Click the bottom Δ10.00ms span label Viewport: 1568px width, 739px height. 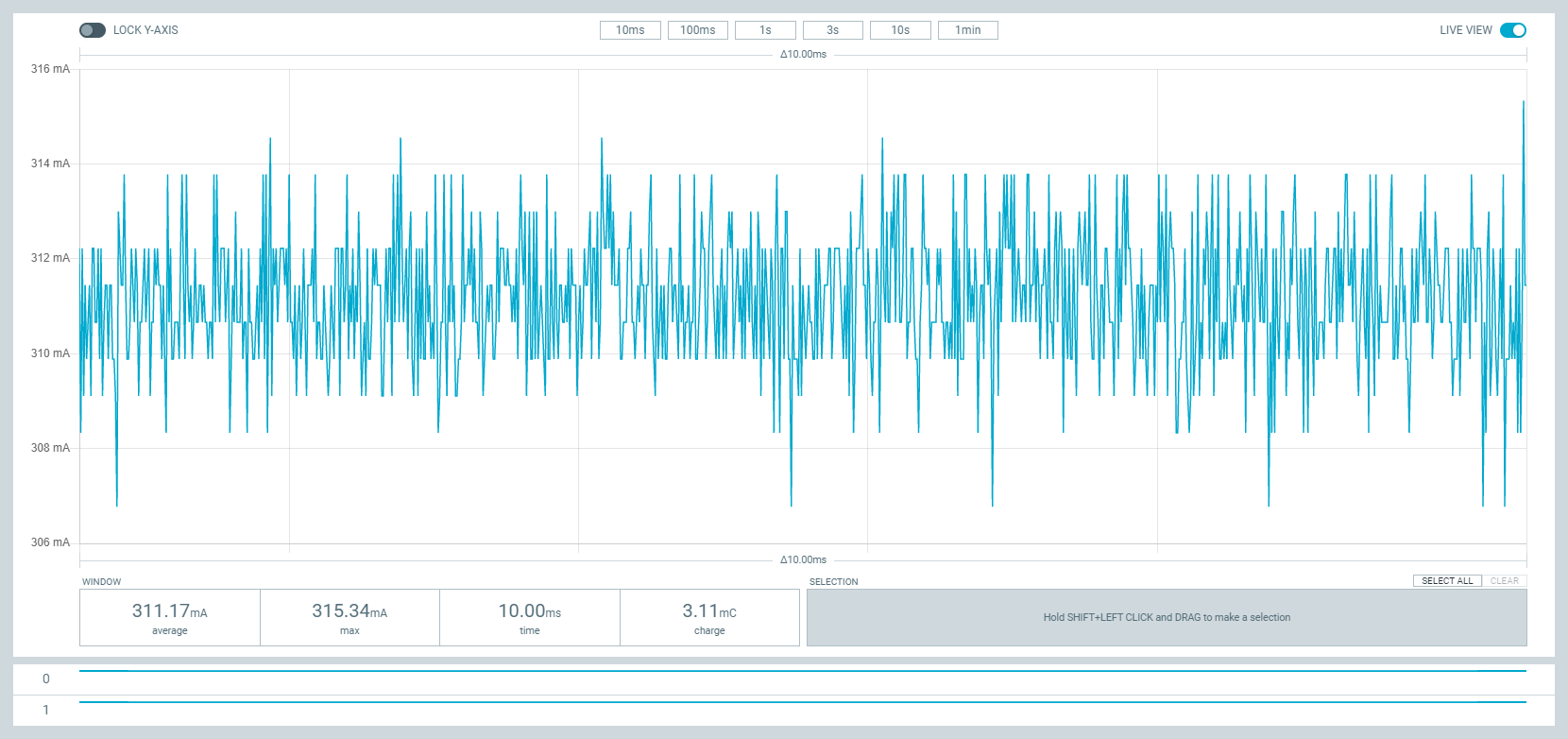(803, 560)
